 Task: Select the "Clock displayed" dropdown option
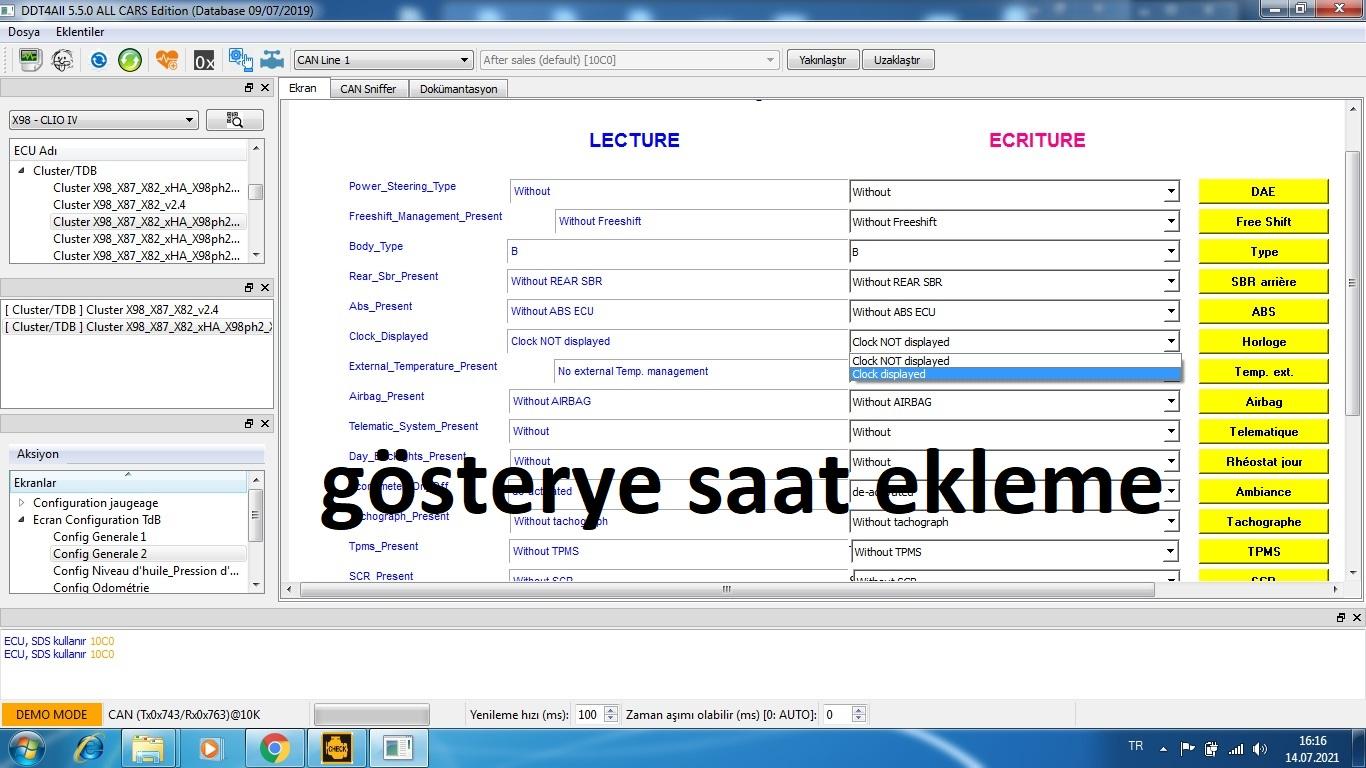[1014, 375]
